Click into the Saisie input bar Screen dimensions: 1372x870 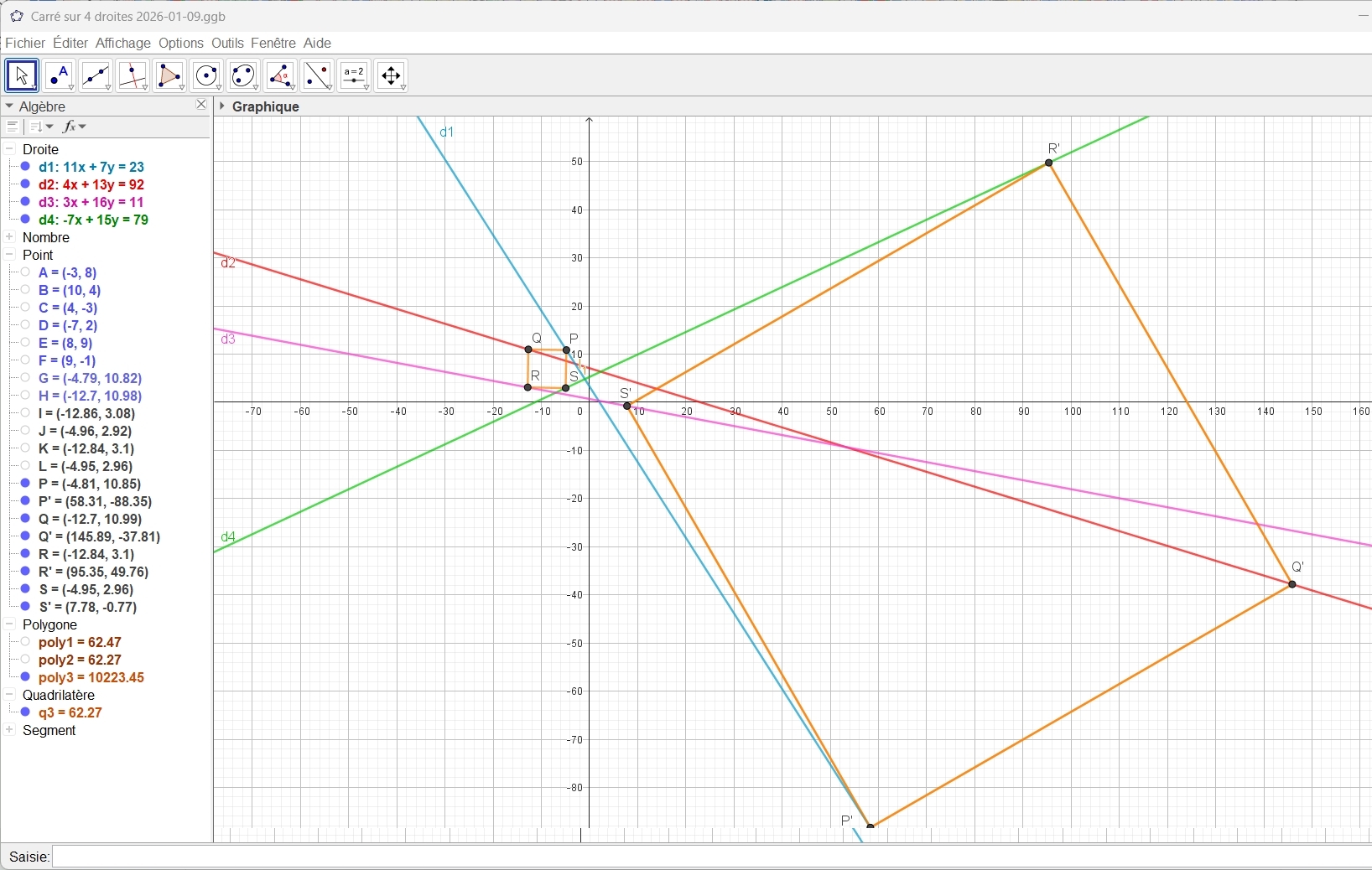pos(711,857)
